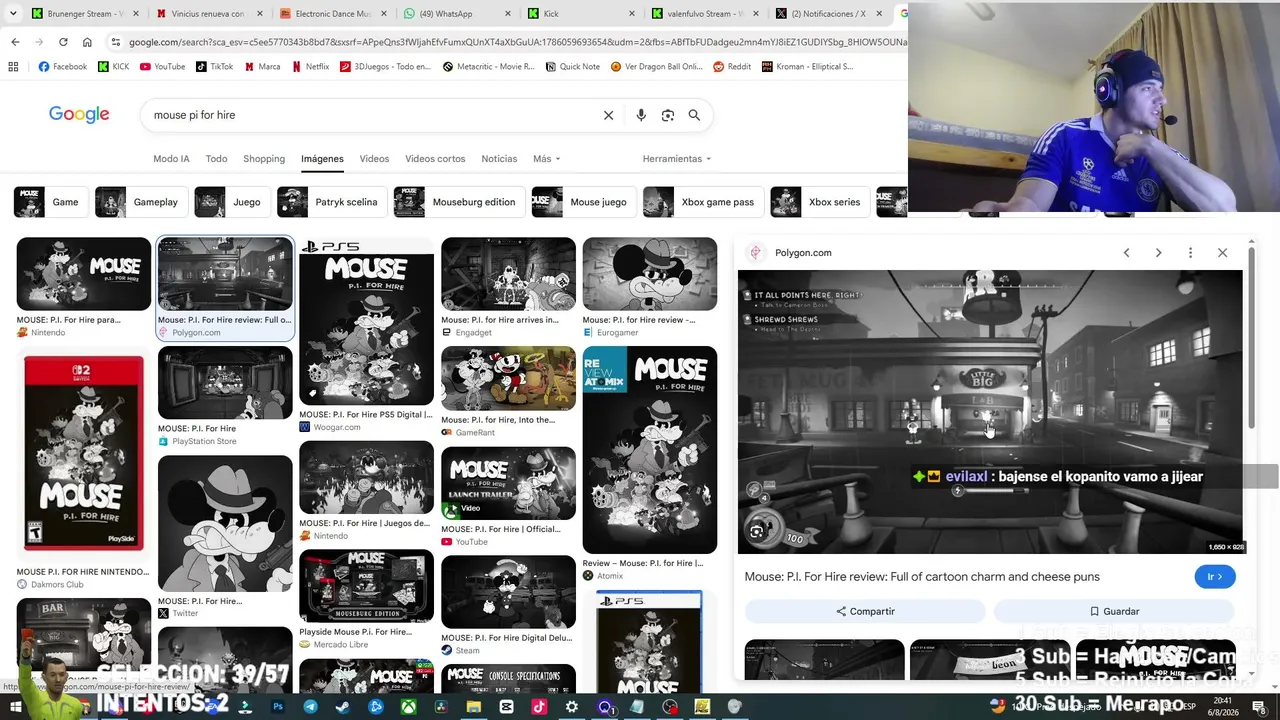Viewport: 1280px width, 720px height.
Task: Switch to the Videos cortos tab
Action: click(435, 159)
